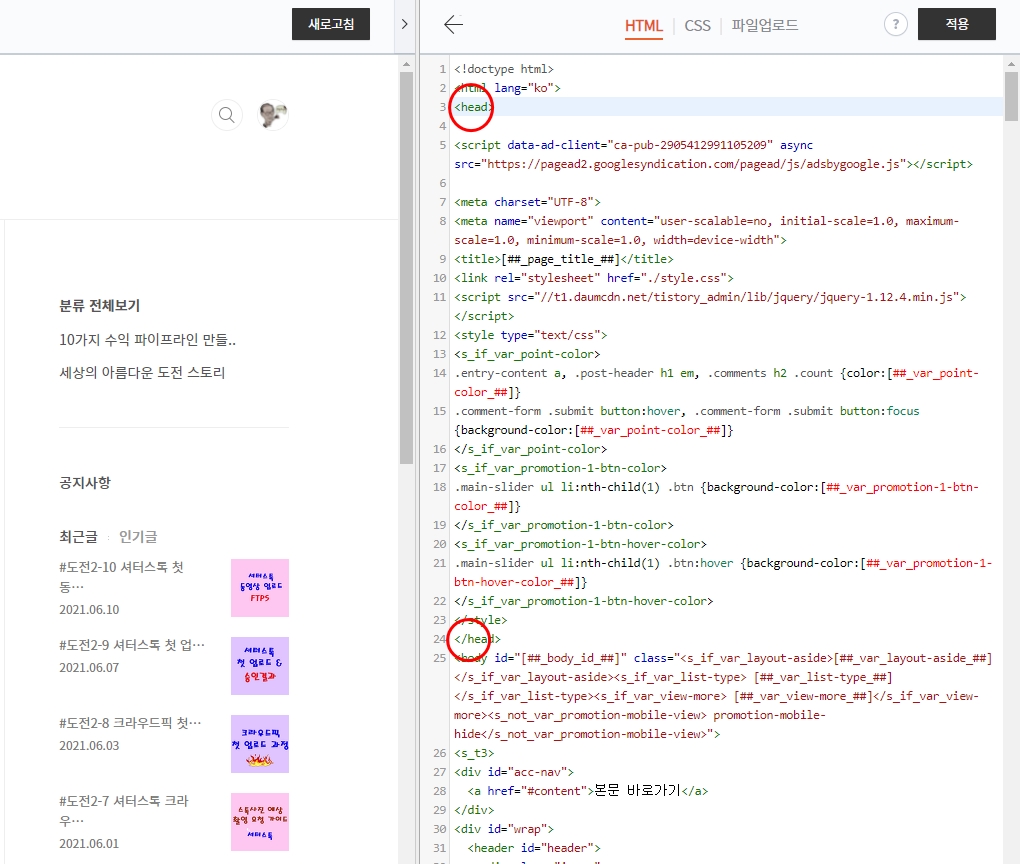This screenshot has width=1020, height=864.
Task: Click the adsbygoogle script src line
Action: click(x=714, y=164)
